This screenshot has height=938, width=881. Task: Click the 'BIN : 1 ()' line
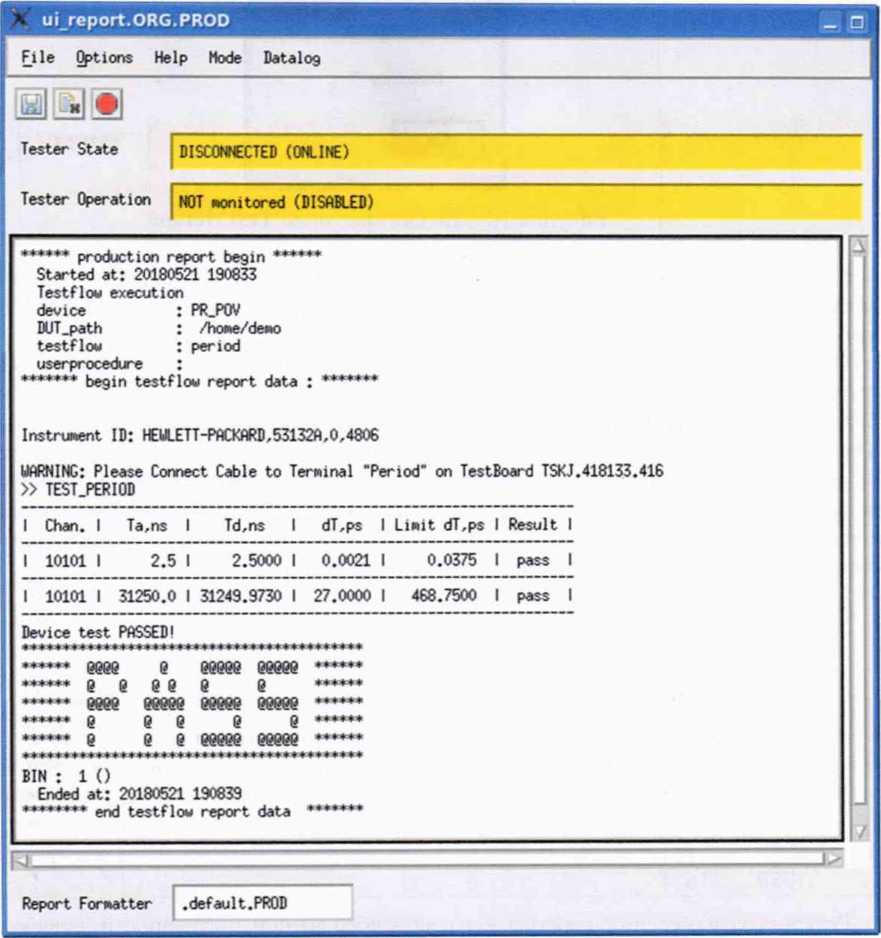click(66, 776)
